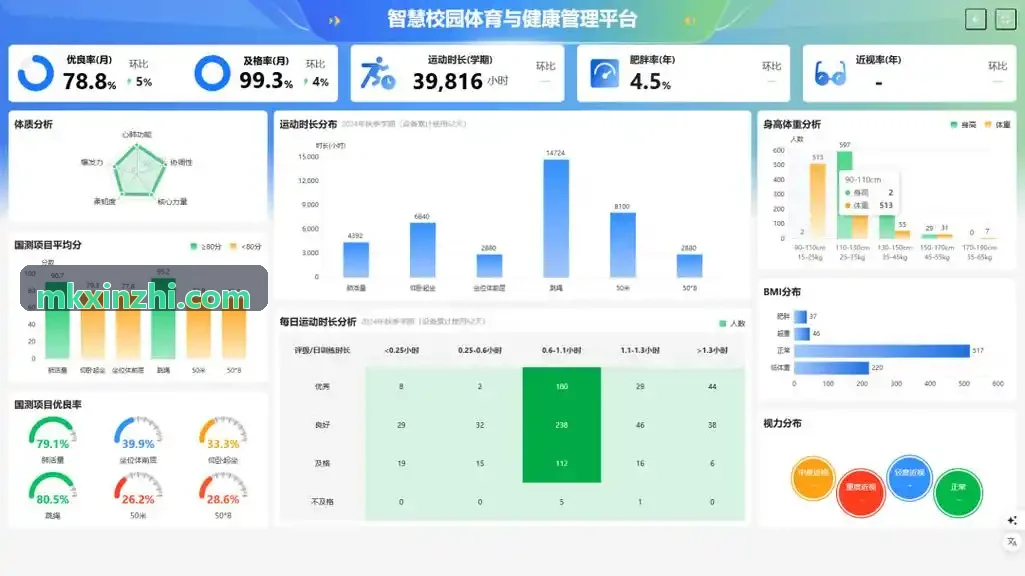Click the 99.3% pass rate value
This screenshot has height=576, width=1025.
pyautogui.click(x=266, y=81)
